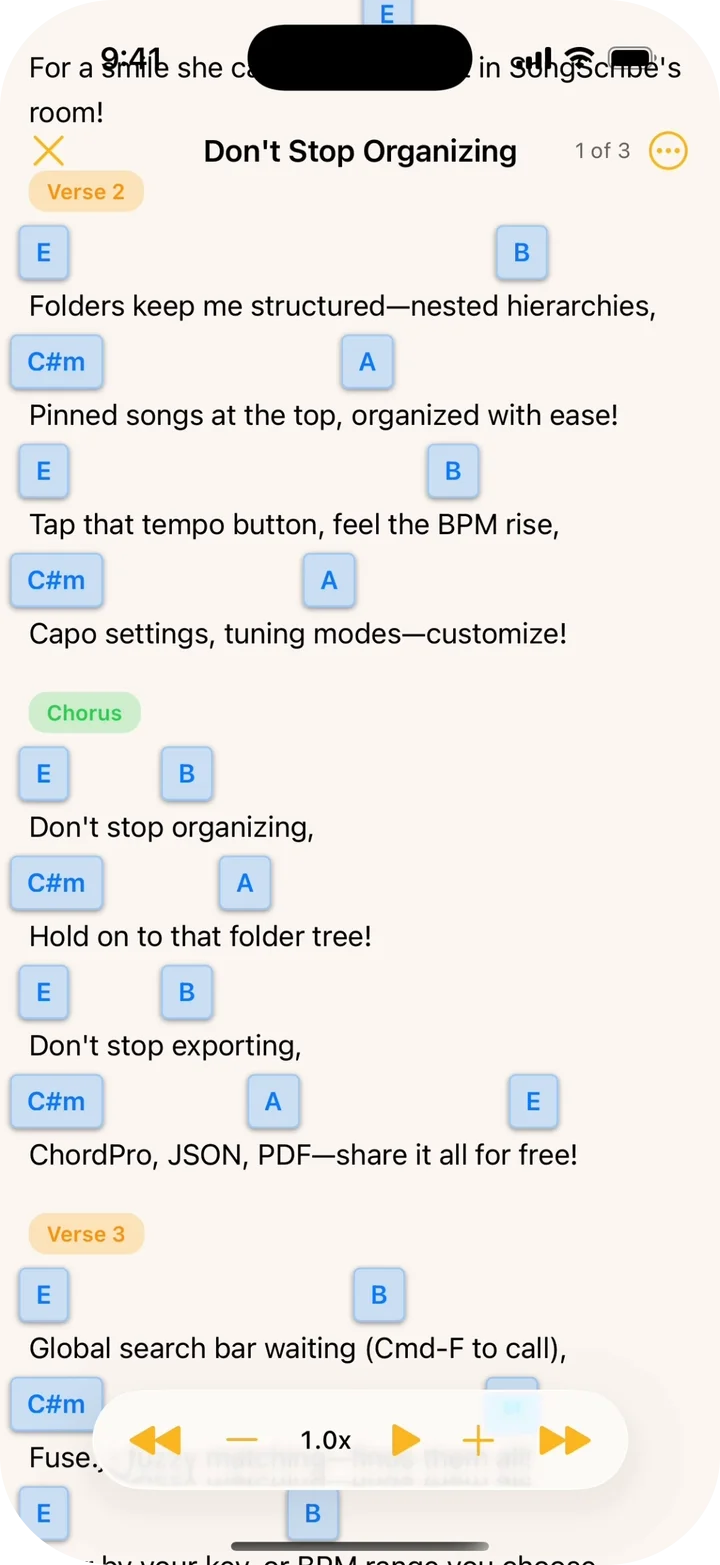Image resolution: width=720 pixels, height=1565 pixels.
Task: Toggle the A chord above 'Capo settings, tuning modes'
Action: tap(329, 580)
